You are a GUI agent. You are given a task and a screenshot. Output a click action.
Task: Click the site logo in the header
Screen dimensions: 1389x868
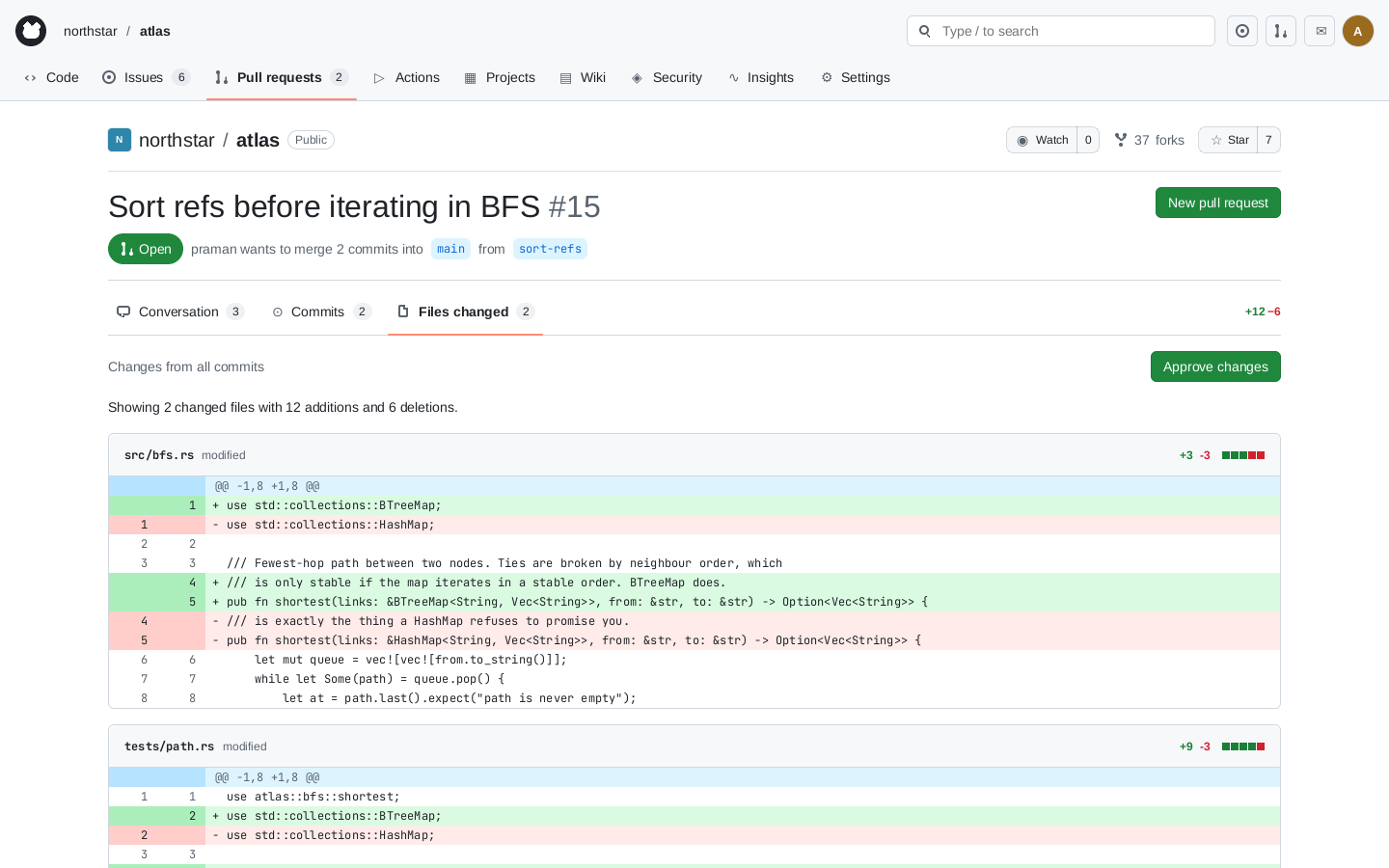31,31
